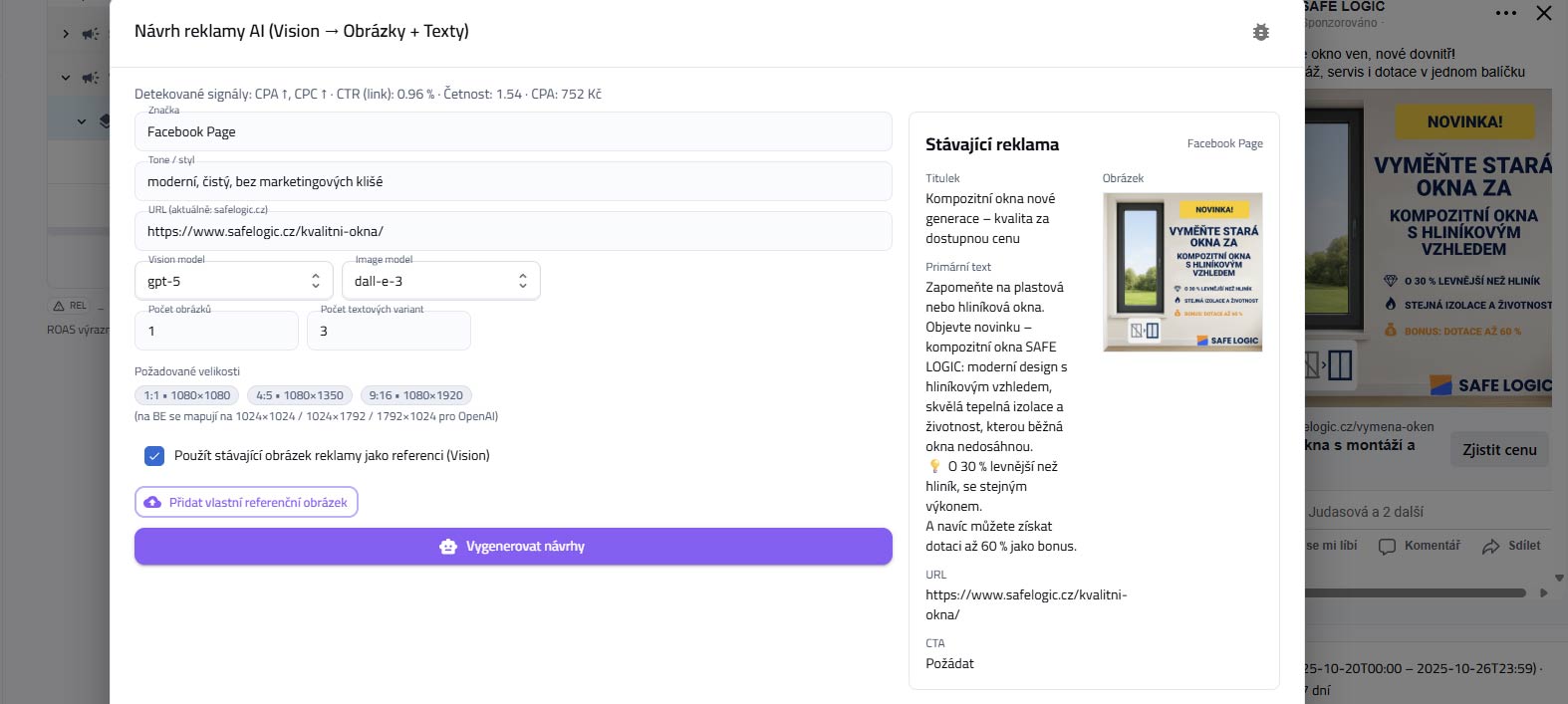This screenshot has height=704, width=1568.
Task: Select the 9:16 1080×1920 size chip
Action: (415, 395)
